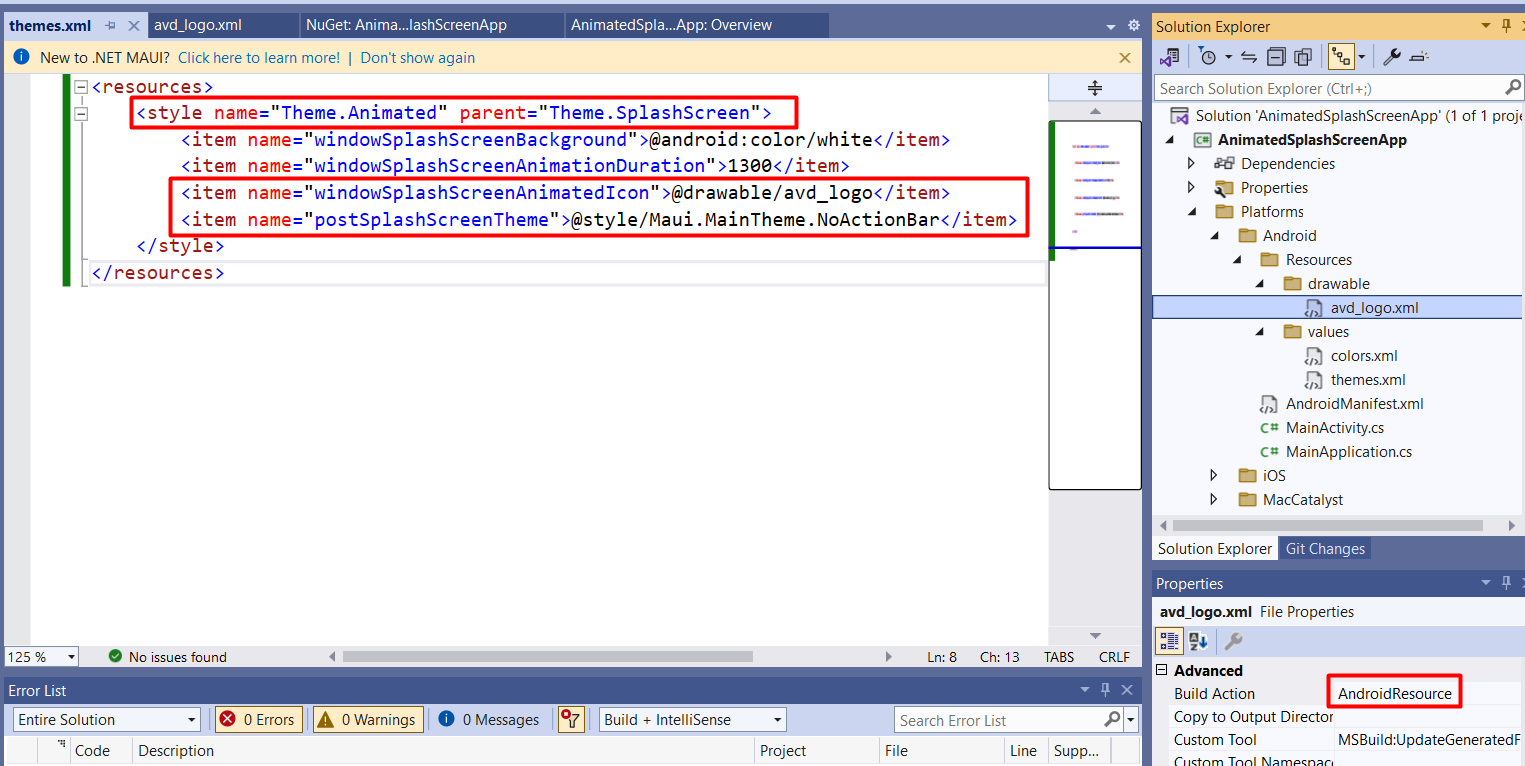The height and width of the screenshot is (766, 1525).
Task: Click 'Click here to learn more!' link
Action: point(259,58)
